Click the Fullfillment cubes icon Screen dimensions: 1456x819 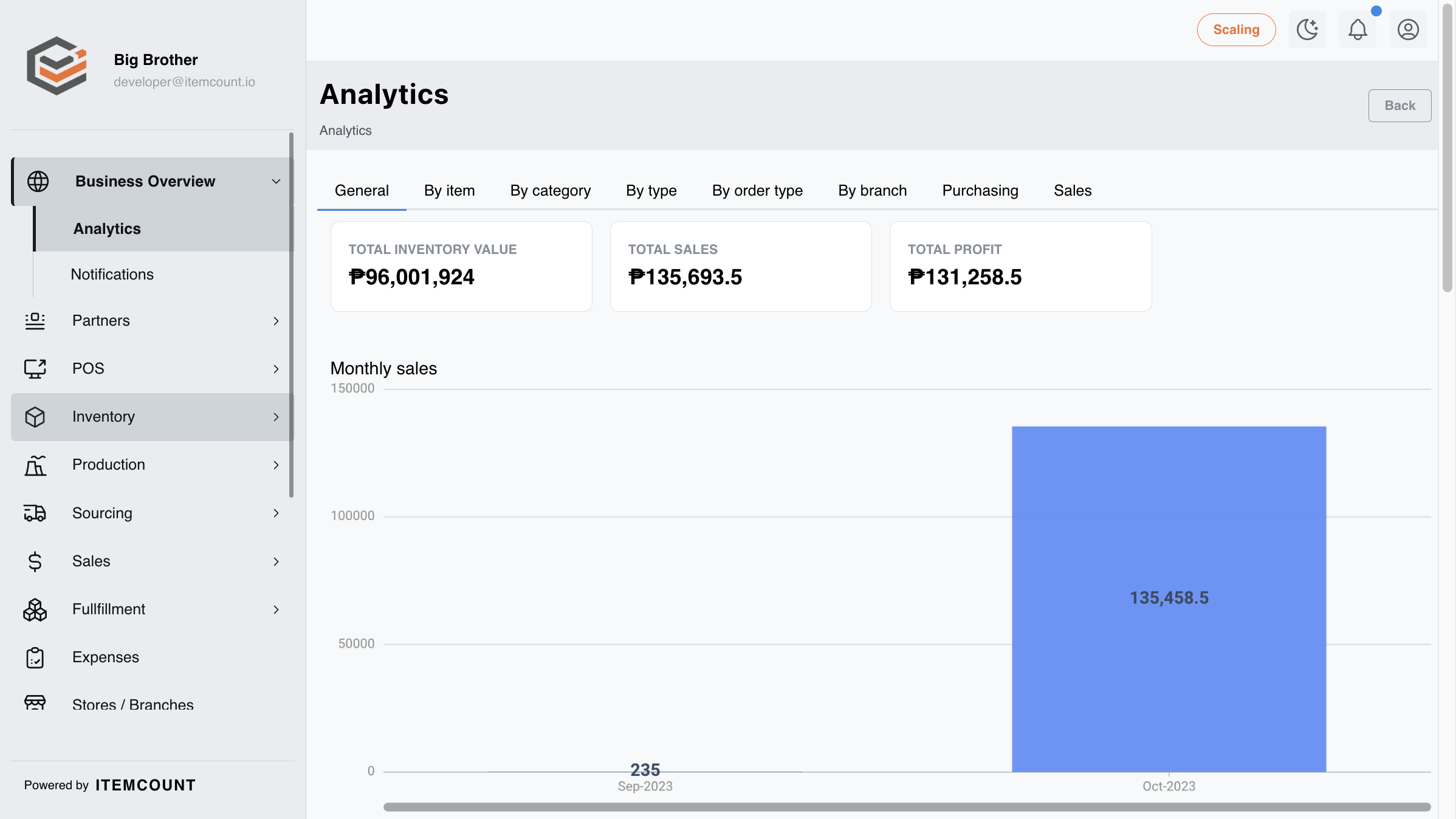pos(35,609)
